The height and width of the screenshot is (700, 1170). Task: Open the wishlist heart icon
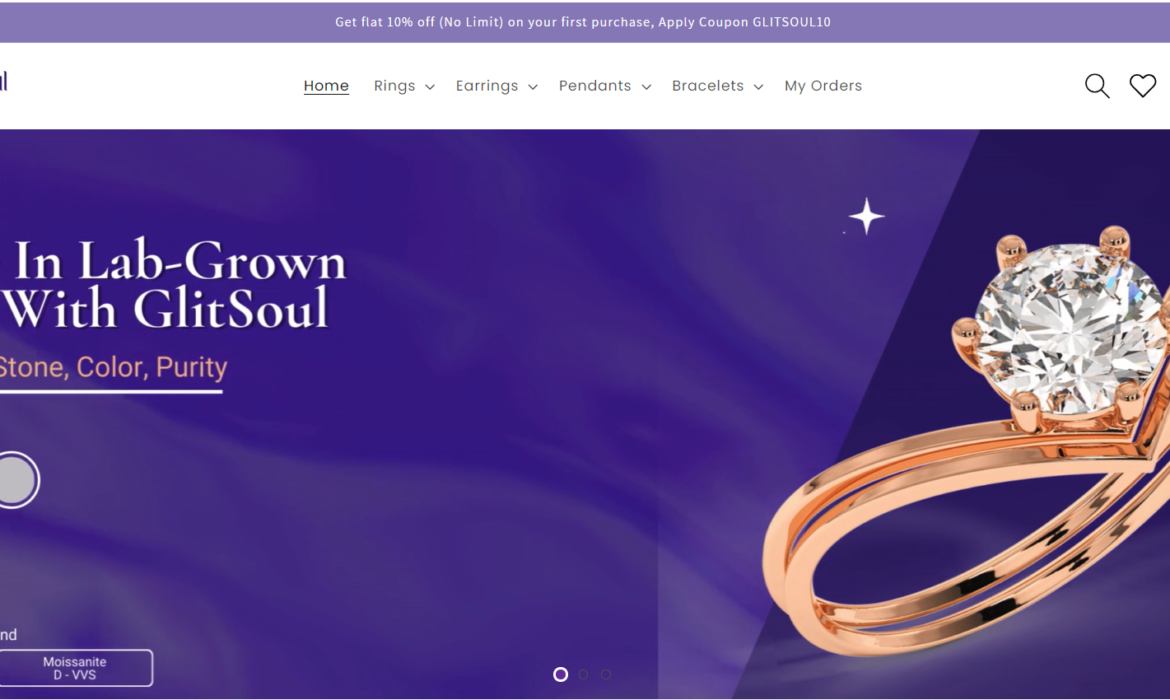[x=1142, y=86]
